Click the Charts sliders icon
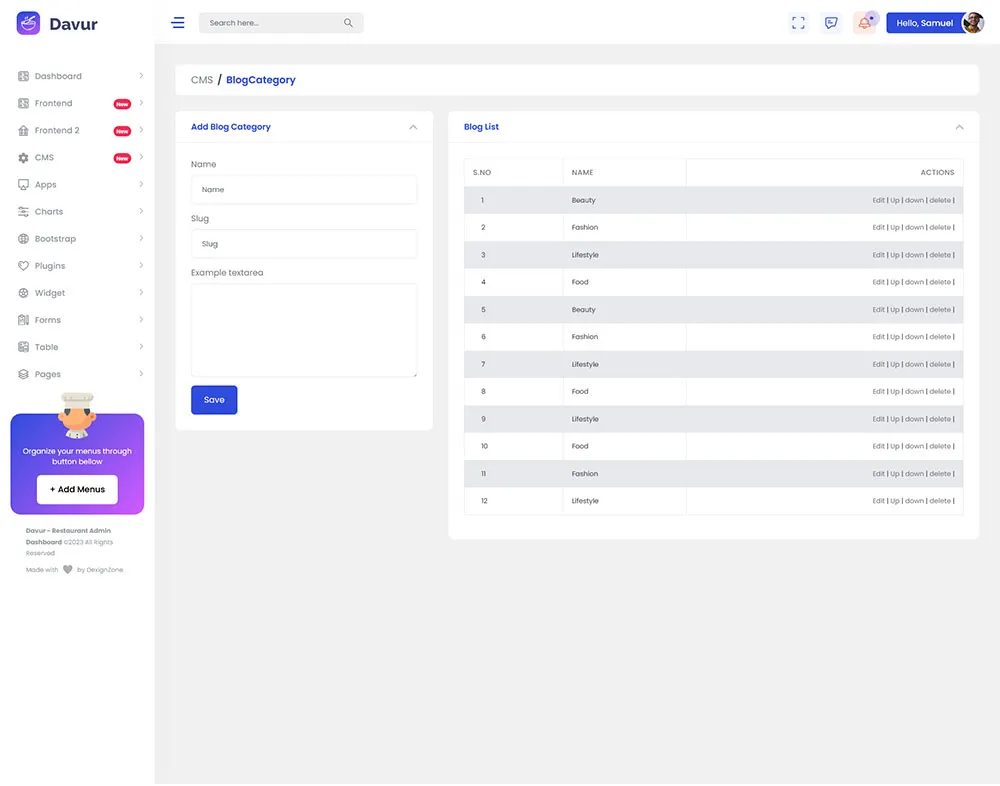The height and width of the screenshot is (786, 1000). [24, 212]
